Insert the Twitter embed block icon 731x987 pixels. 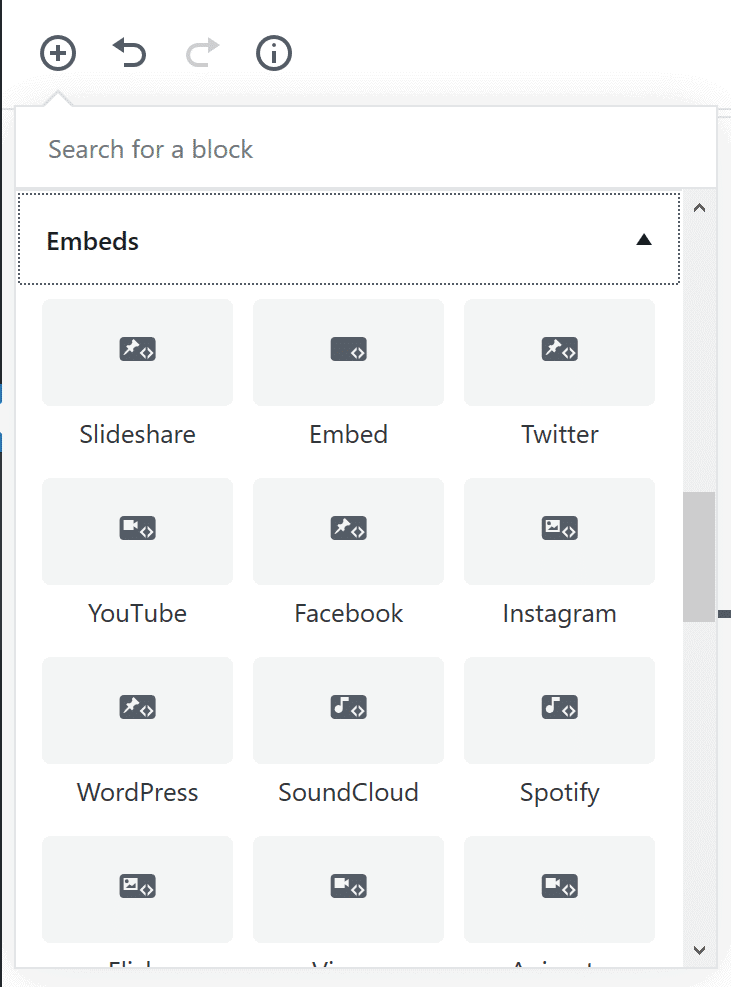(559, 349)
